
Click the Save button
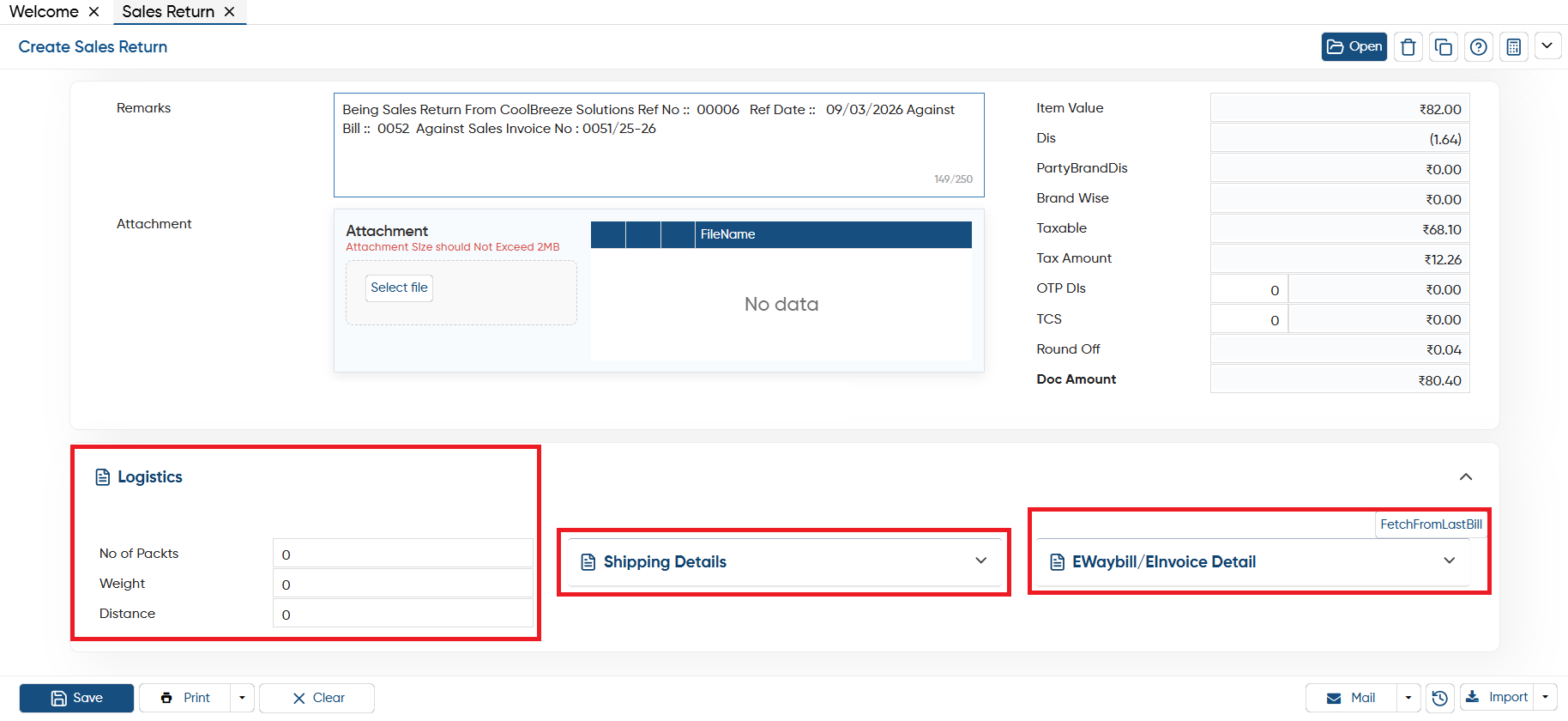coord(76,698)
